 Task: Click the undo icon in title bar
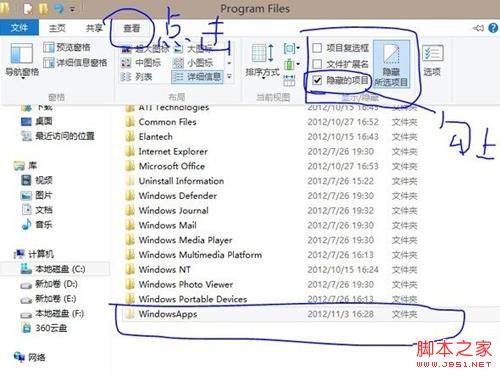59,9
